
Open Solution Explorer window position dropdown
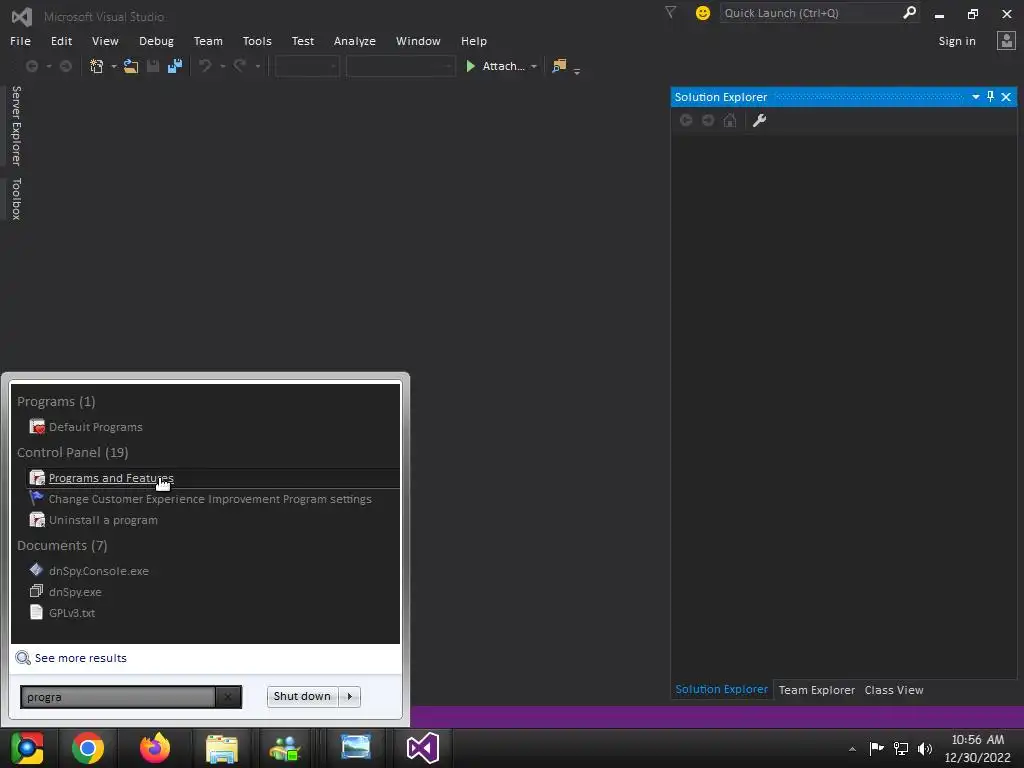coord(975,97)
